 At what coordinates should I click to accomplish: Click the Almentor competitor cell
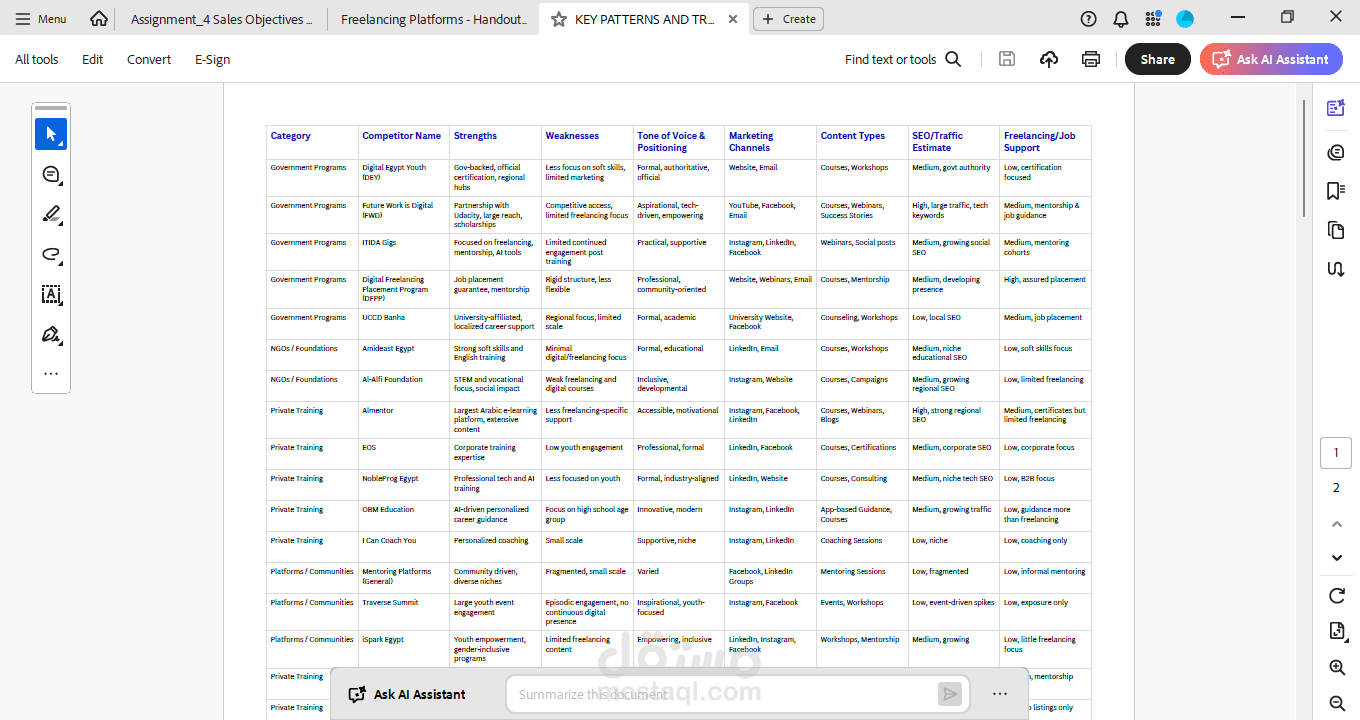pyautogui.click(x=378, y=411)
